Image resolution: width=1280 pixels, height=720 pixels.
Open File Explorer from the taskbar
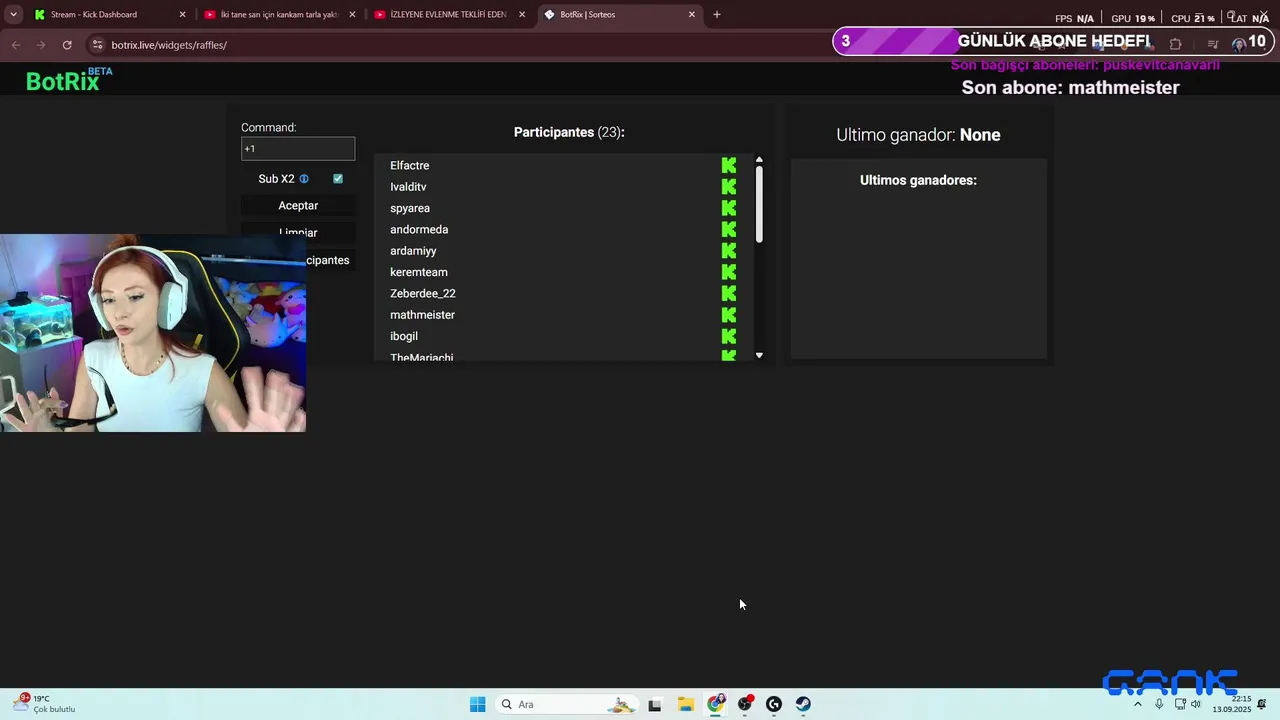(685, 704)
